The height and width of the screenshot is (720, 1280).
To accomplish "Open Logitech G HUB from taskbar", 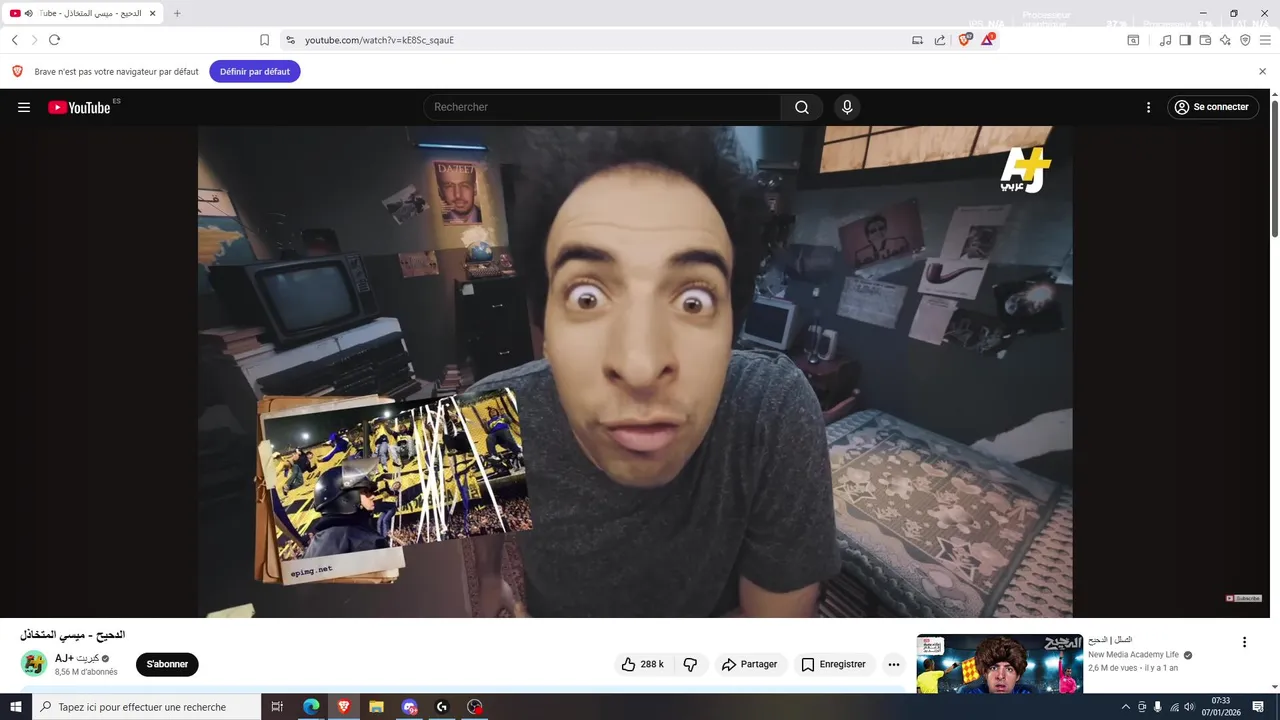I will [x=442, y=707].
